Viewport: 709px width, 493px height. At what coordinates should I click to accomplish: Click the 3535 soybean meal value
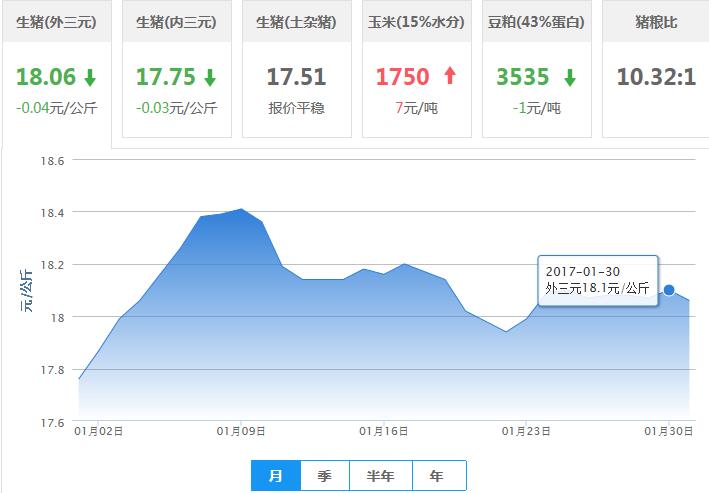pyautogui.click(x=523, y=77)
